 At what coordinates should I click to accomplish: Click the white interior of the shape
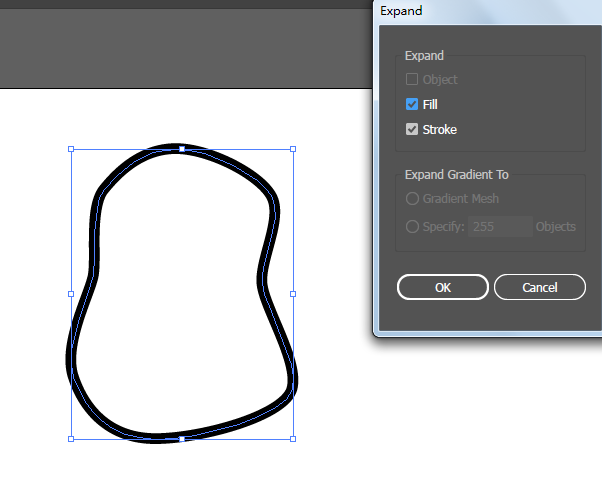pyautogui.click(x=180, y=300)
